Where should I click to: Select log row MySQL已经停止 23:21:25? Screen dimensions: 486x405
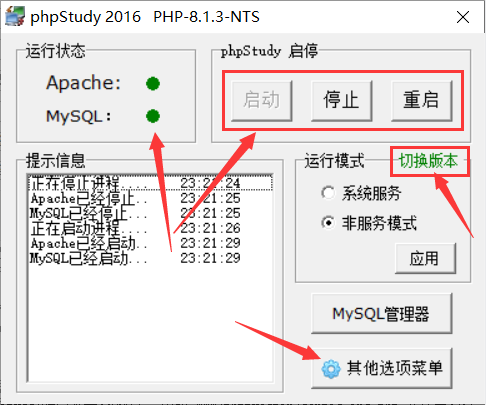click(x=150, y=213)
